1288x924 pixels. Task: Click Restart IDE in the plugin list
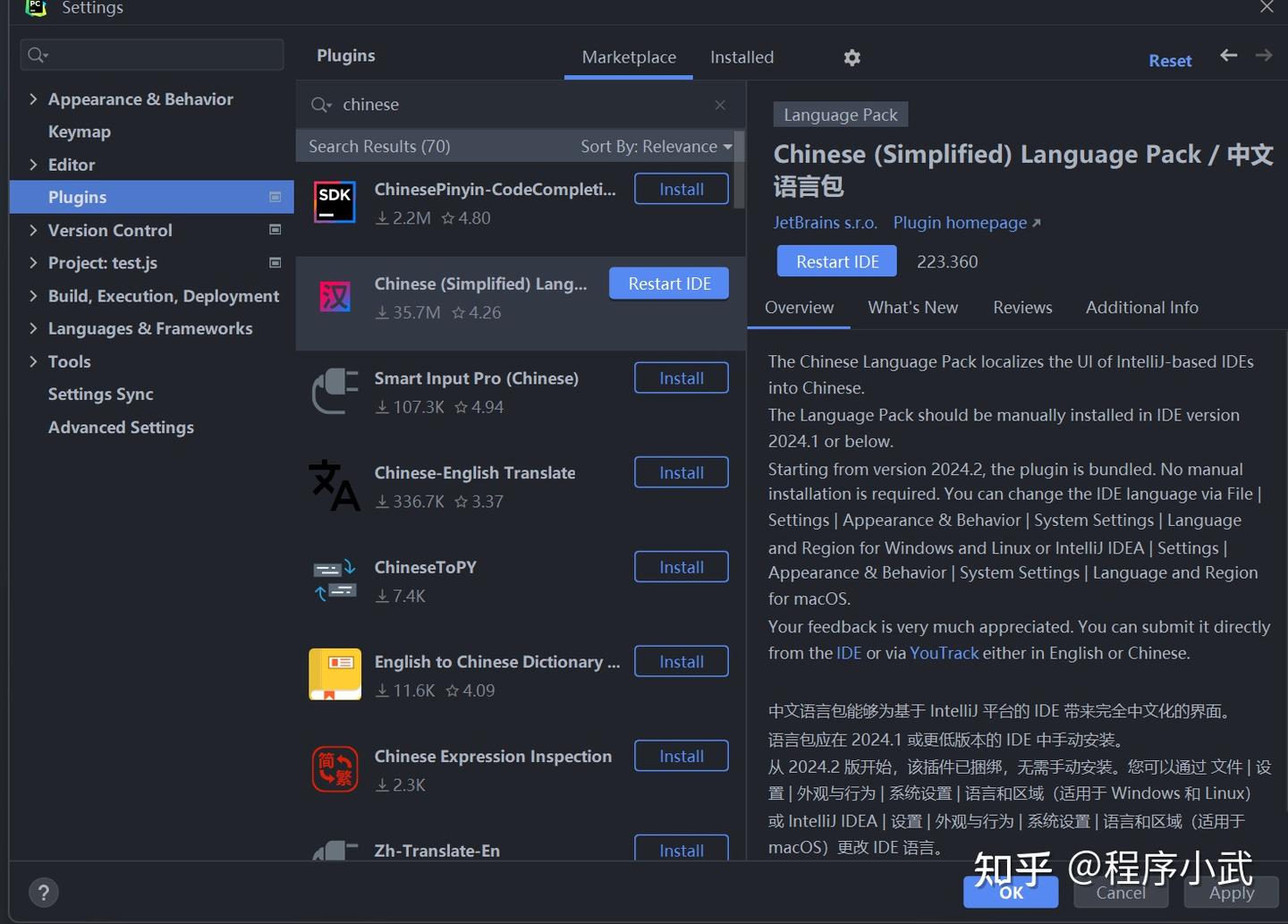(669, 284)
